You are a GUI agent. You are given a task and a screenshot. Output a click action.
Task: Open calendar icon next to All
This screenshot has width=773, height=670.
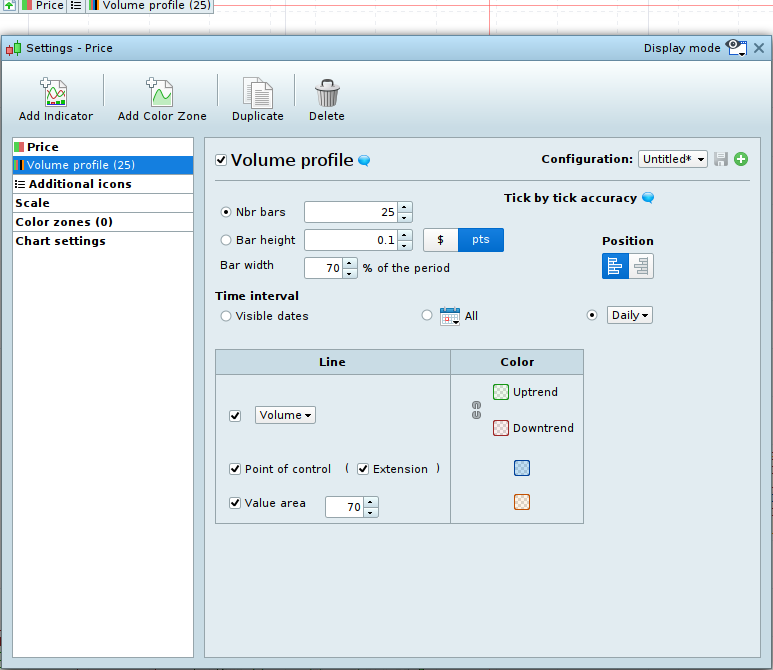pos(450,316)
